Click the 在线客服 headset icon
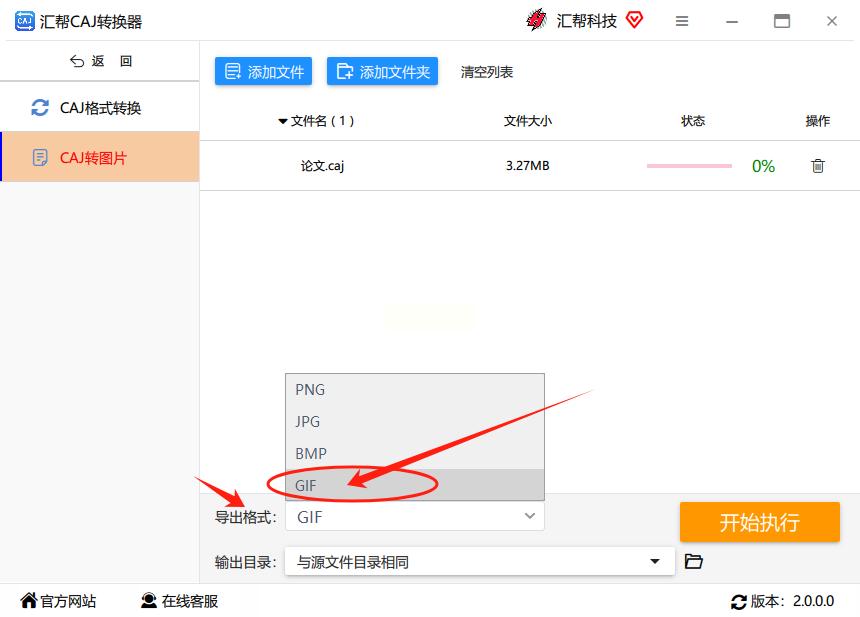Viewport: 860px width, 617px height. click(149, 601)
